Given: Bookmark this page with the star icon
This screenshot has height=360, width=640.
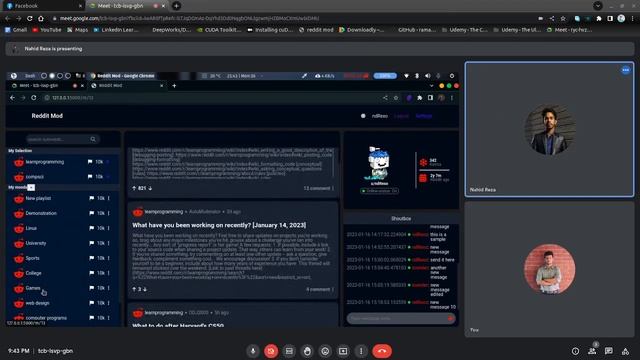Looking at the screenshot, I should coord(563,18).
